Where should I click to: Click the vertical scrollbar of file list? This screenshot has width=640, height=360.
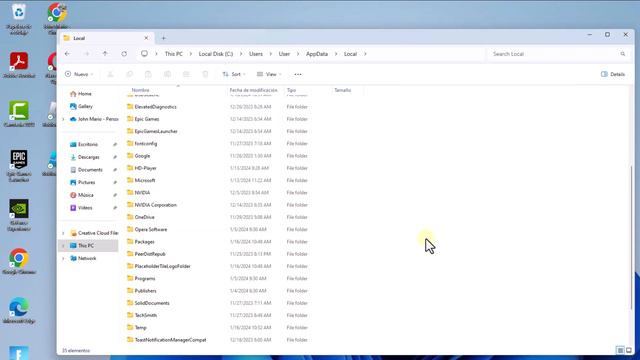[631, 237]
